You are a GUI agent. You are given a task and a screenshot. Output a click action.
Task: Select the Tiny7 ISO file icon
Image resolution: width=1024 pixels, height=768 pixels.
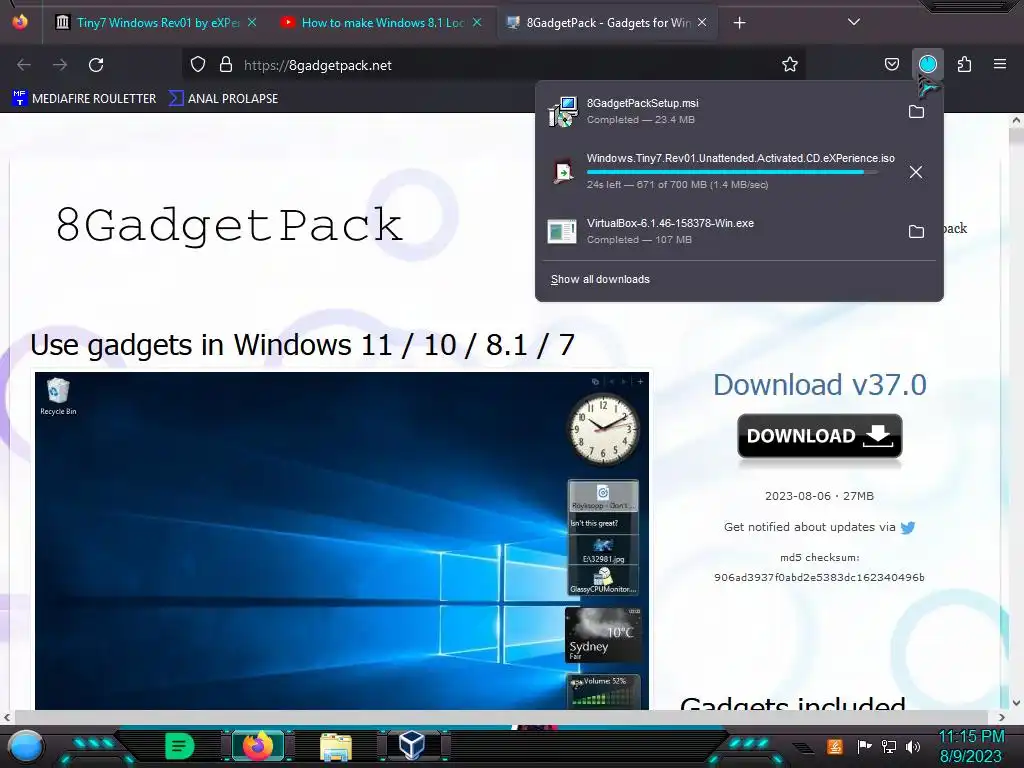[x=562, y=172]
